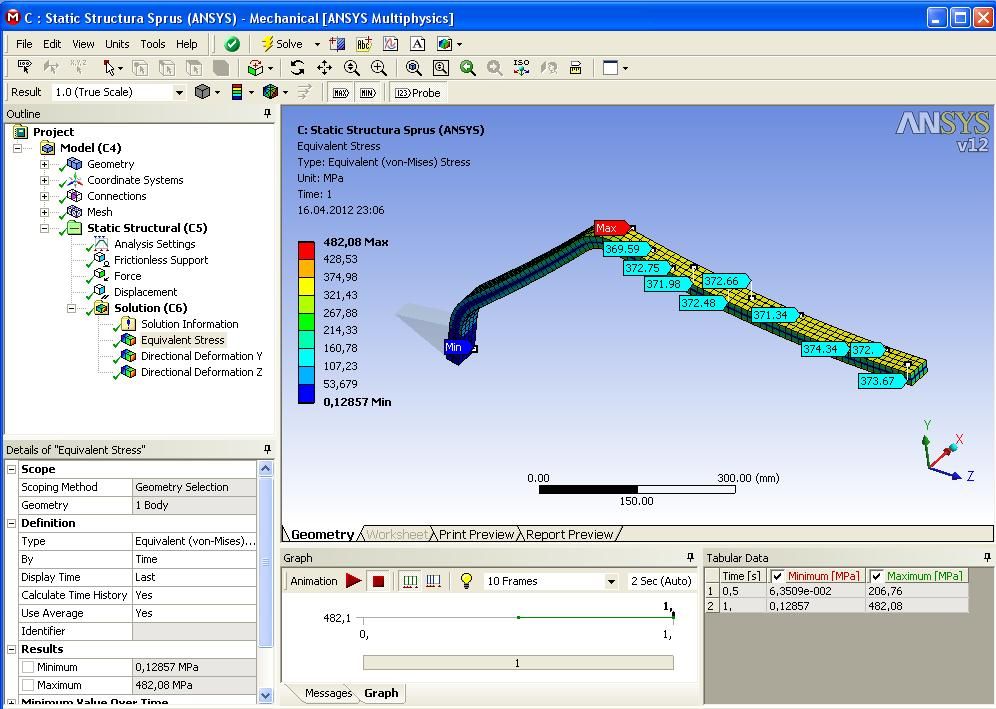The height and width of the screenshot is (709, 996).
Task: Open the Viewports window dropdown
Action: 626,68
